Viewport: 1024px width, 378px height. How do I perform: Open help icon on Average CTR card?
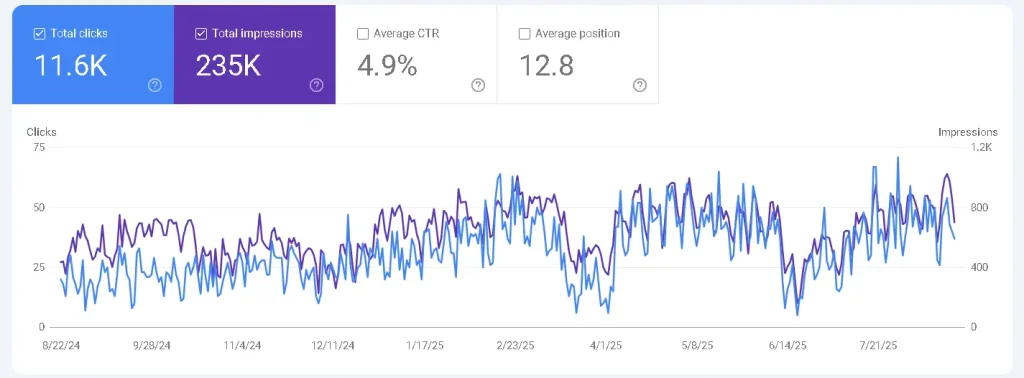[x=478, y=85]
